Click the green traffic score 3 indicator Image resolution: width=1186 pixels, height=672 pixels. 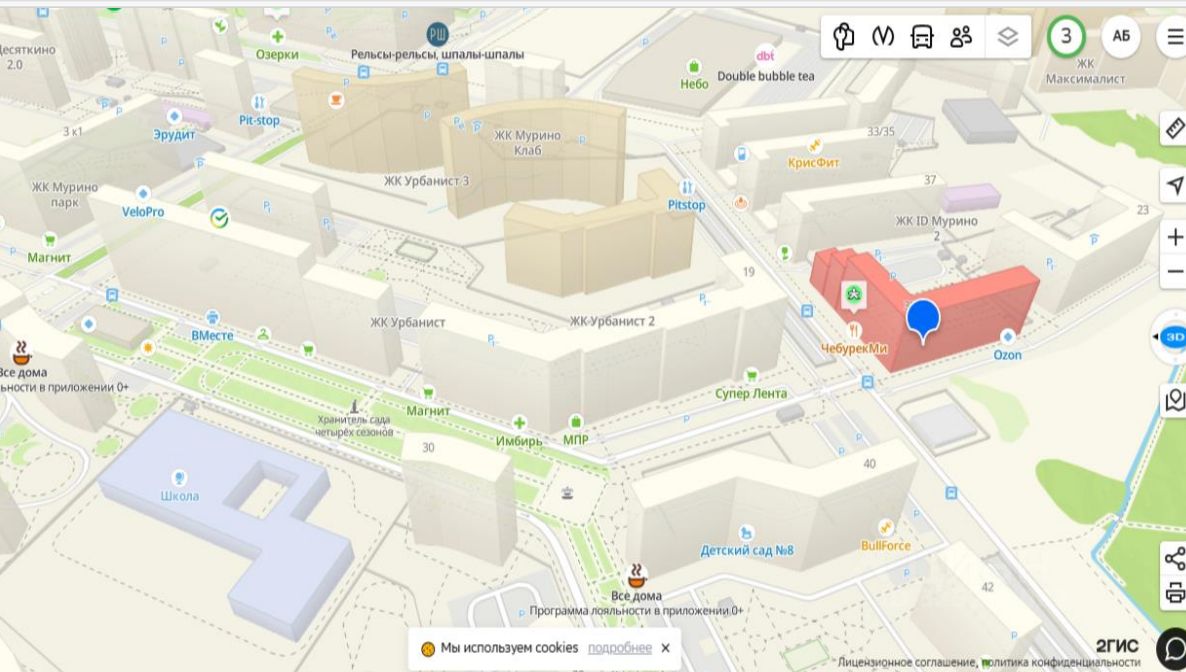click(x=1066, y=36)
